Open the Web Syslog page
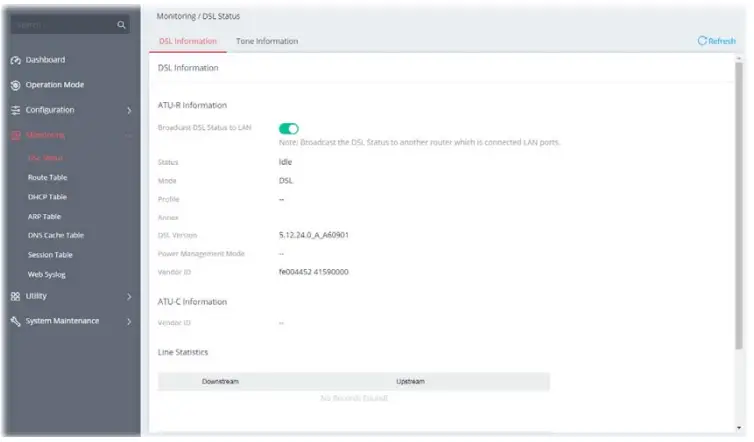754x442 pixels. click(x=47, y=275)
